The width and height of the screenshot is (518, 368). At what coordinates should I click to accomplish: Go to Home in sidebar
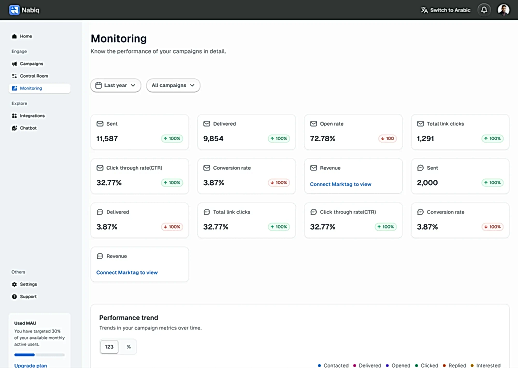point(39,36)
